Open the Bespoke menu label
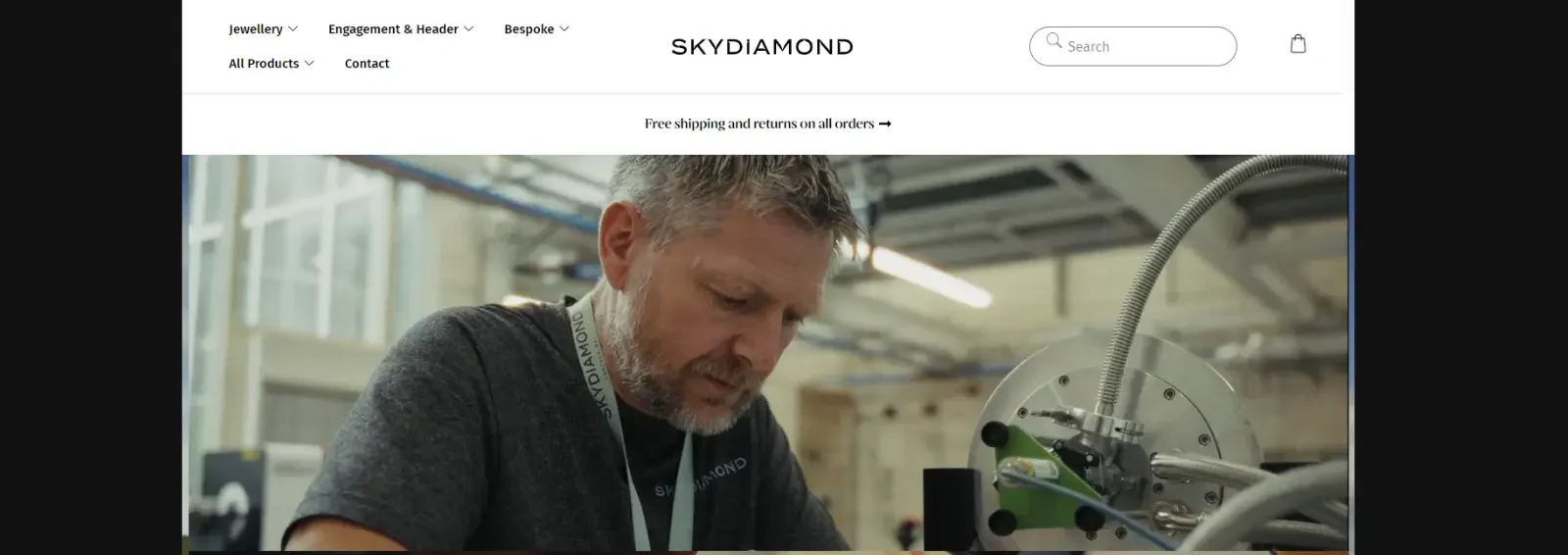Viewport: 1568px width, 555px height. (529, 29)
